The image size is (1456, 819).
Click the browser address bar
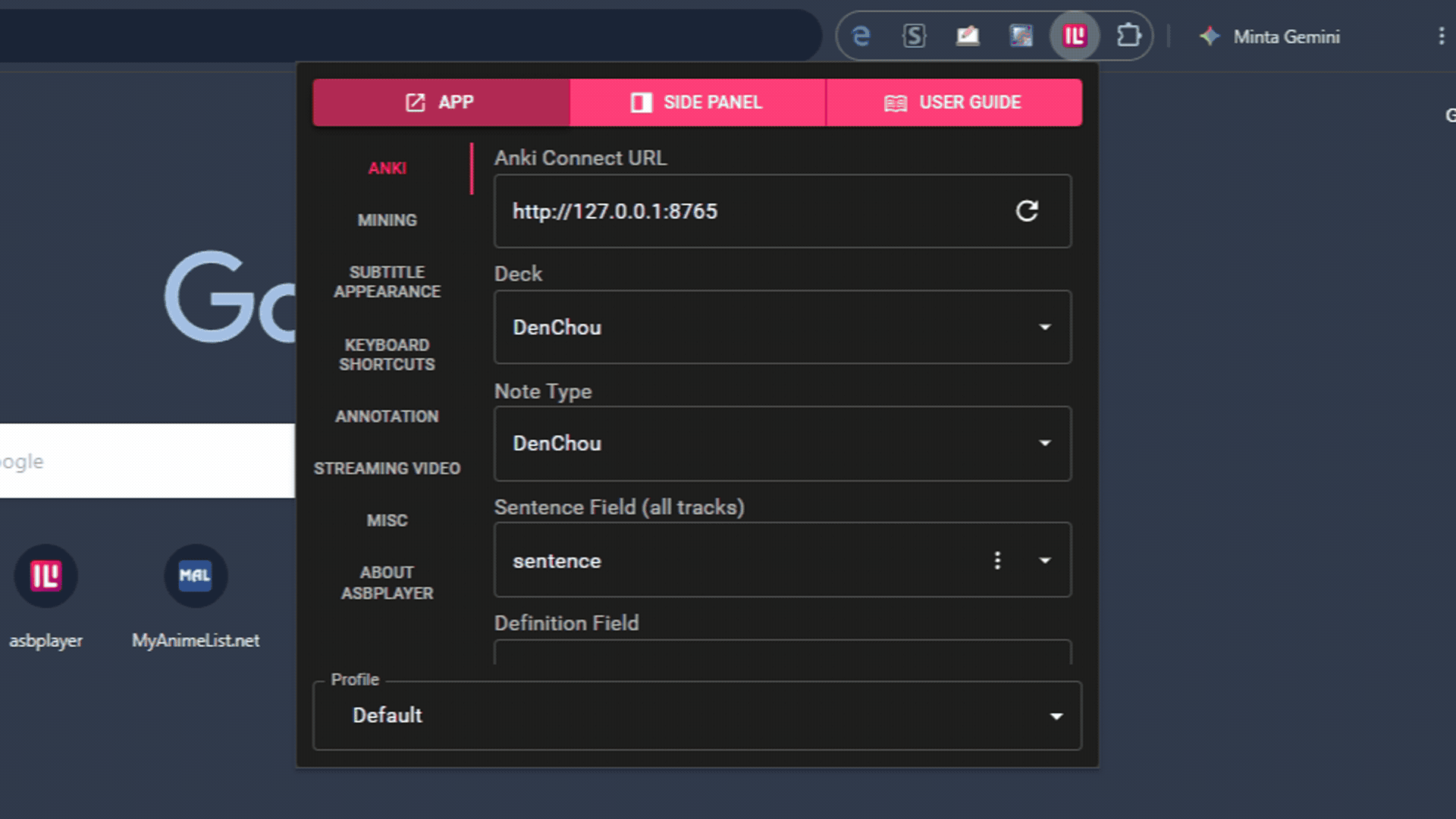tap(409, 36)
